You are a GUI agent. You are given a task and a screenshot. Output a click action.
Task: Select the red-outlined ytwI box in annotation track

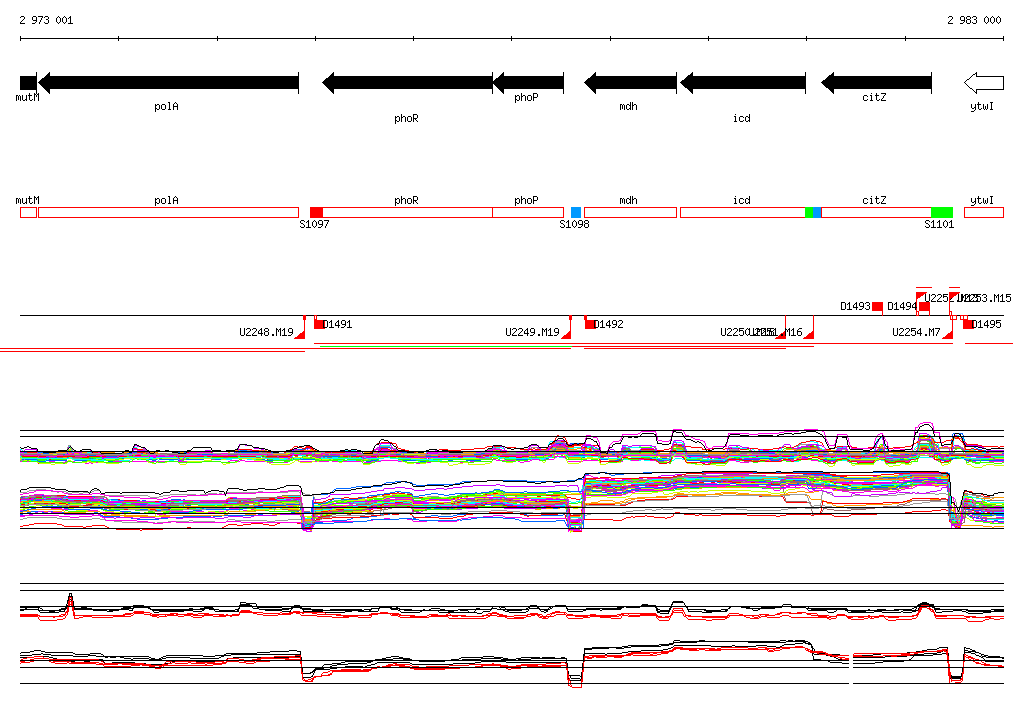[984, 212]
